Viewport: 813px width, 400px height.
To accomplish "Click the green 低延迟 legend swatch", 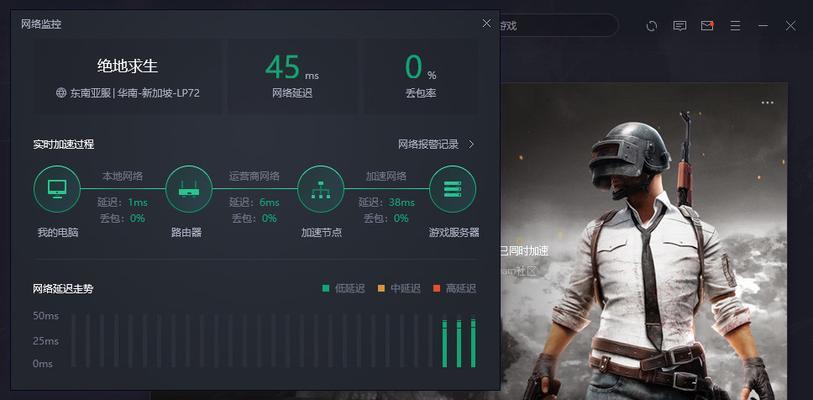I will [x=326, y=288].
